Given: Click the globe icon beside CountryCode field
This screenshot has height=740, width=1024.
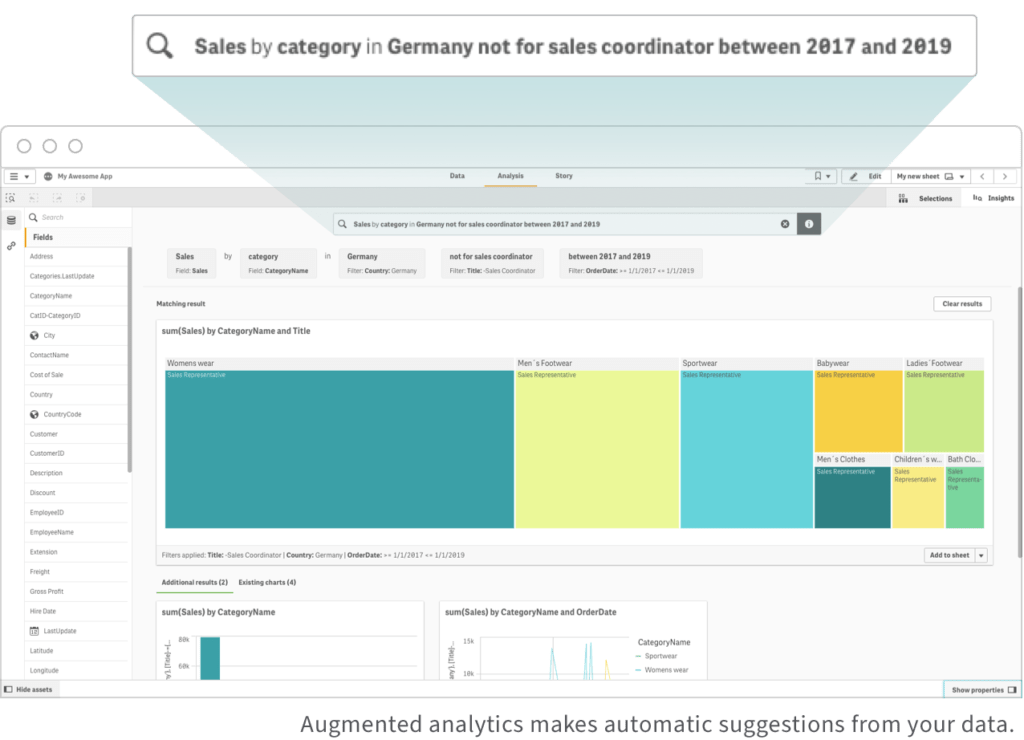Looking at the screenshot, I should tap(35, 415).
